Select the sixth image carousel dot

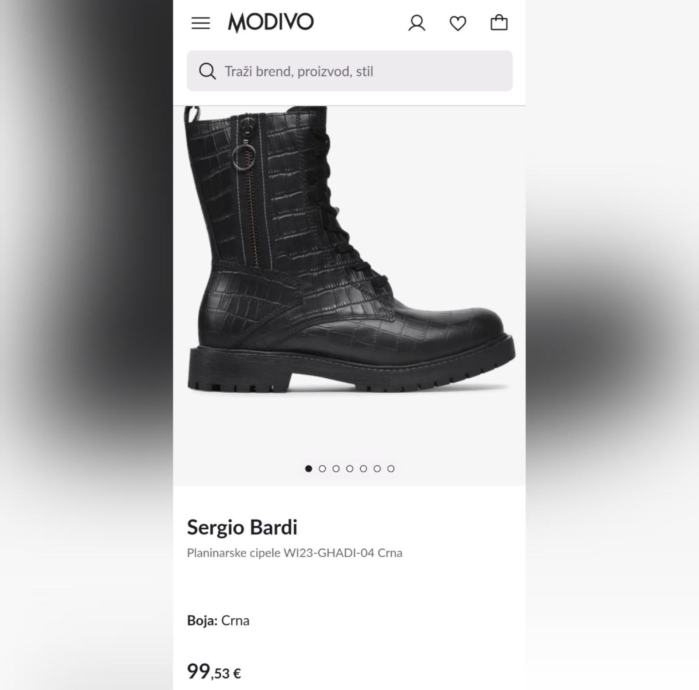pos(377,468)
